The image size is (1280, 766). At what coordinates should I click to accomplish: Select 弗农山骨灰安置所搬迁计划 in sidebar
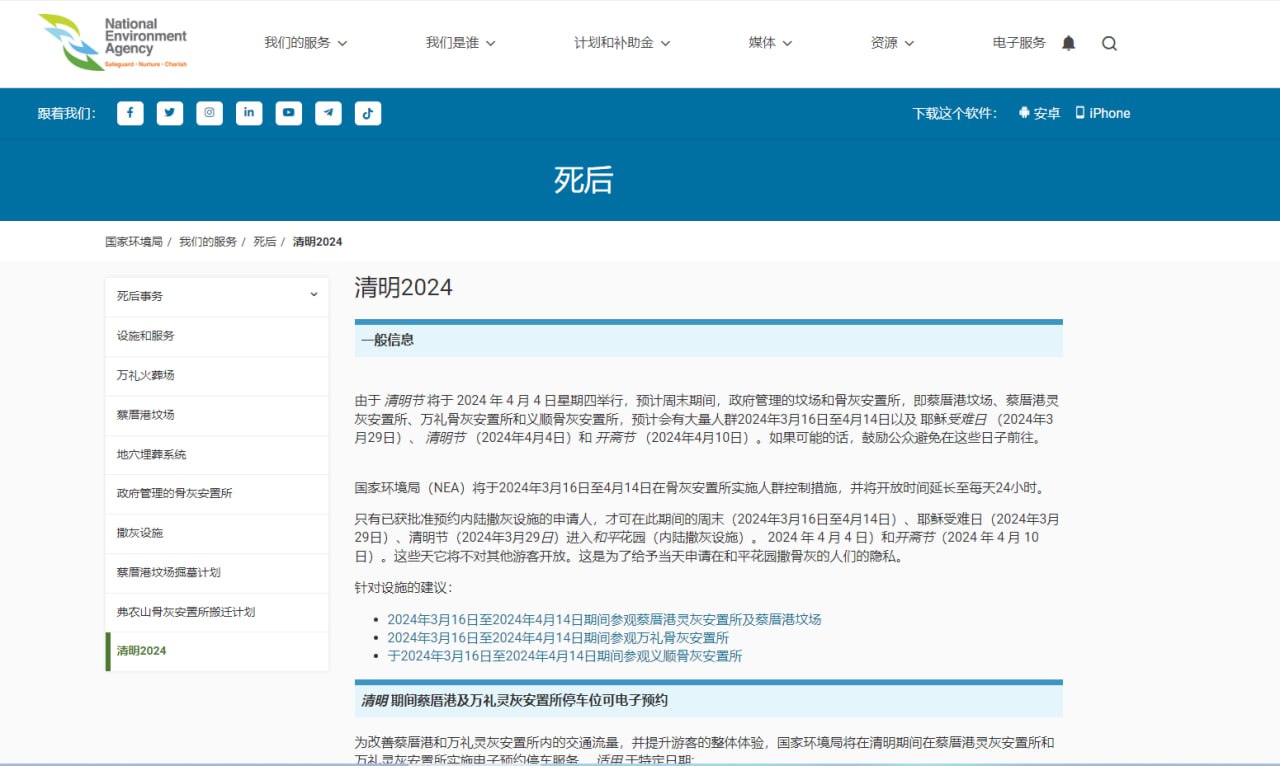tap(217, 611)
